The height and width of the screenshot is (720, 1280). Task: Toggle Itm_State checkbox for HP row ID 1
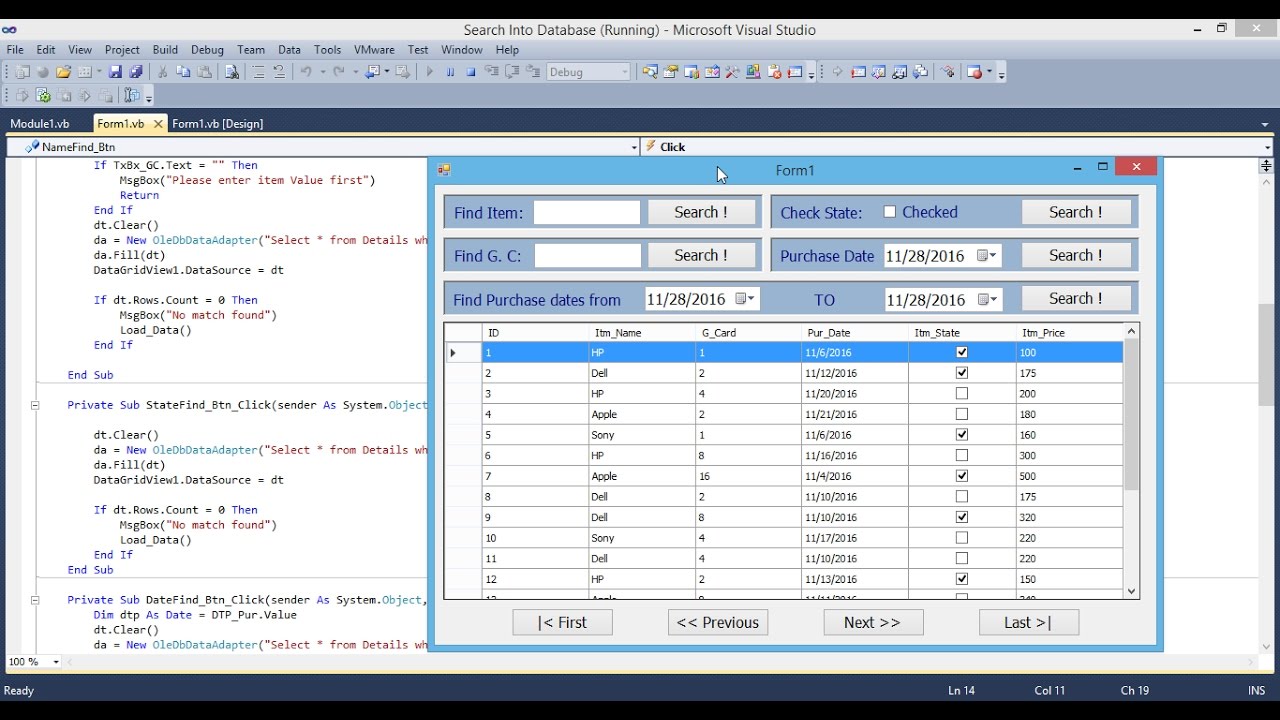coord(962,352)
